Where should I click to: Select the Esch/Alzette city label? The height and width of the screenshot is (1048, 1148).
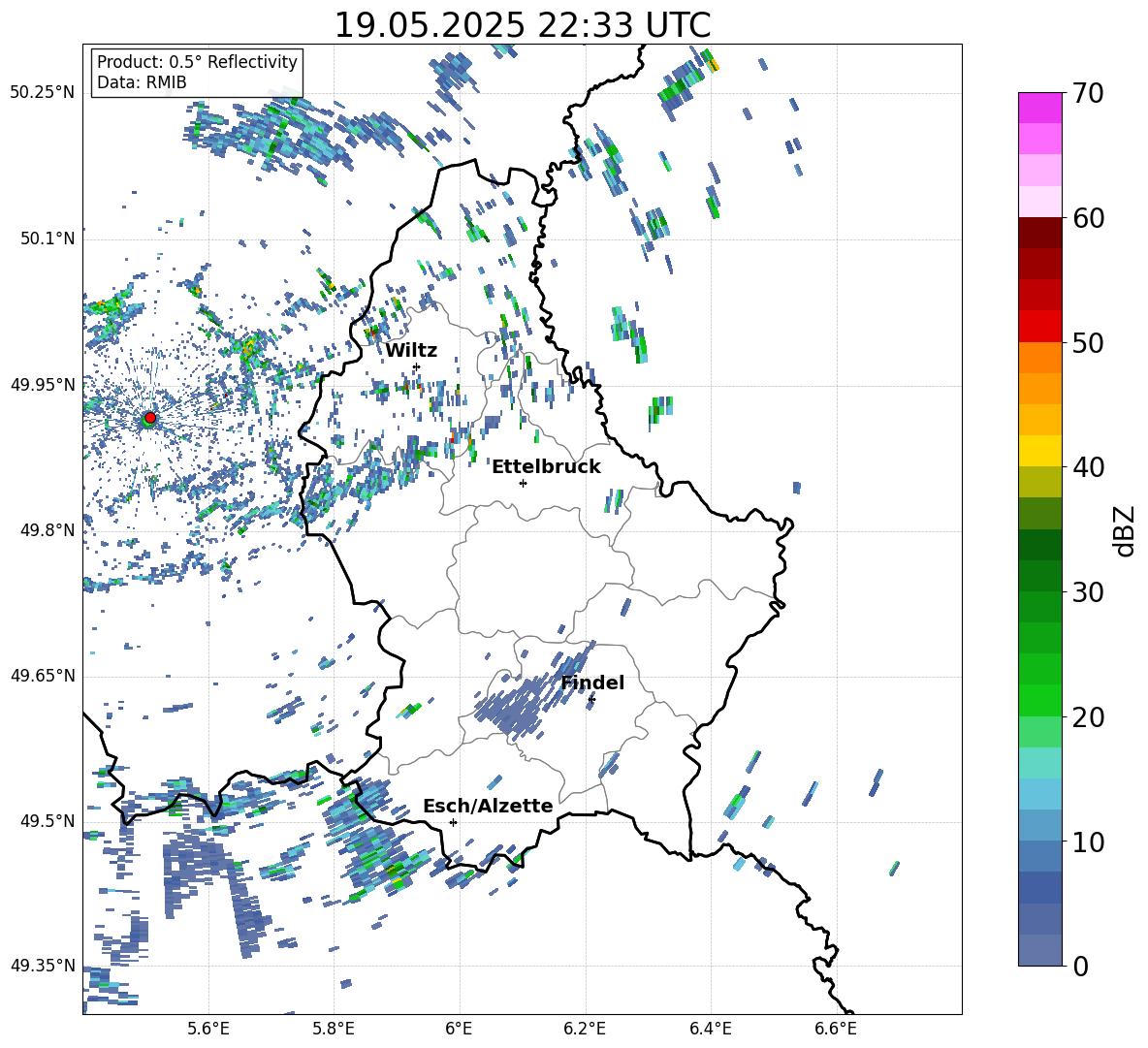(488, 806)
